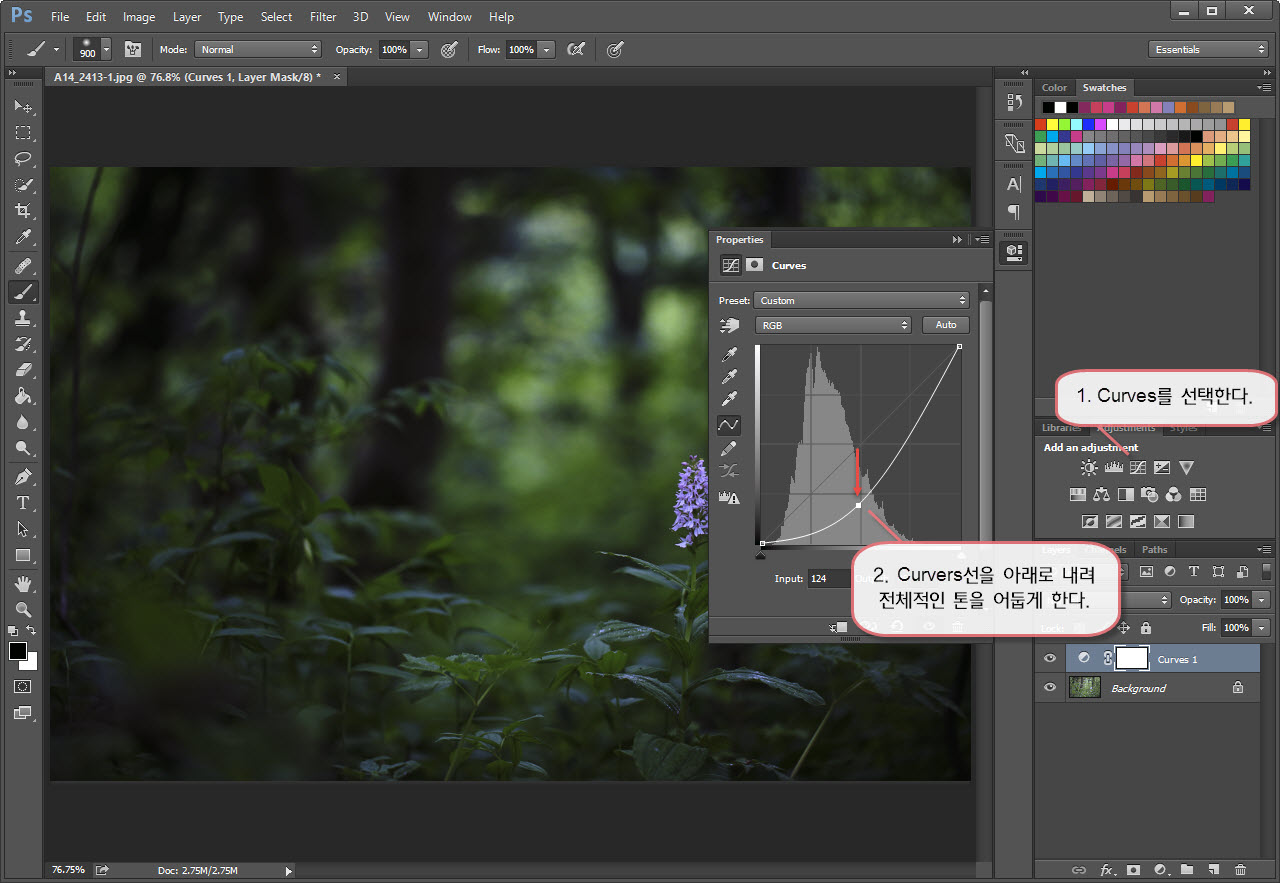Click the Input value field showing 124

pos(829,578)
